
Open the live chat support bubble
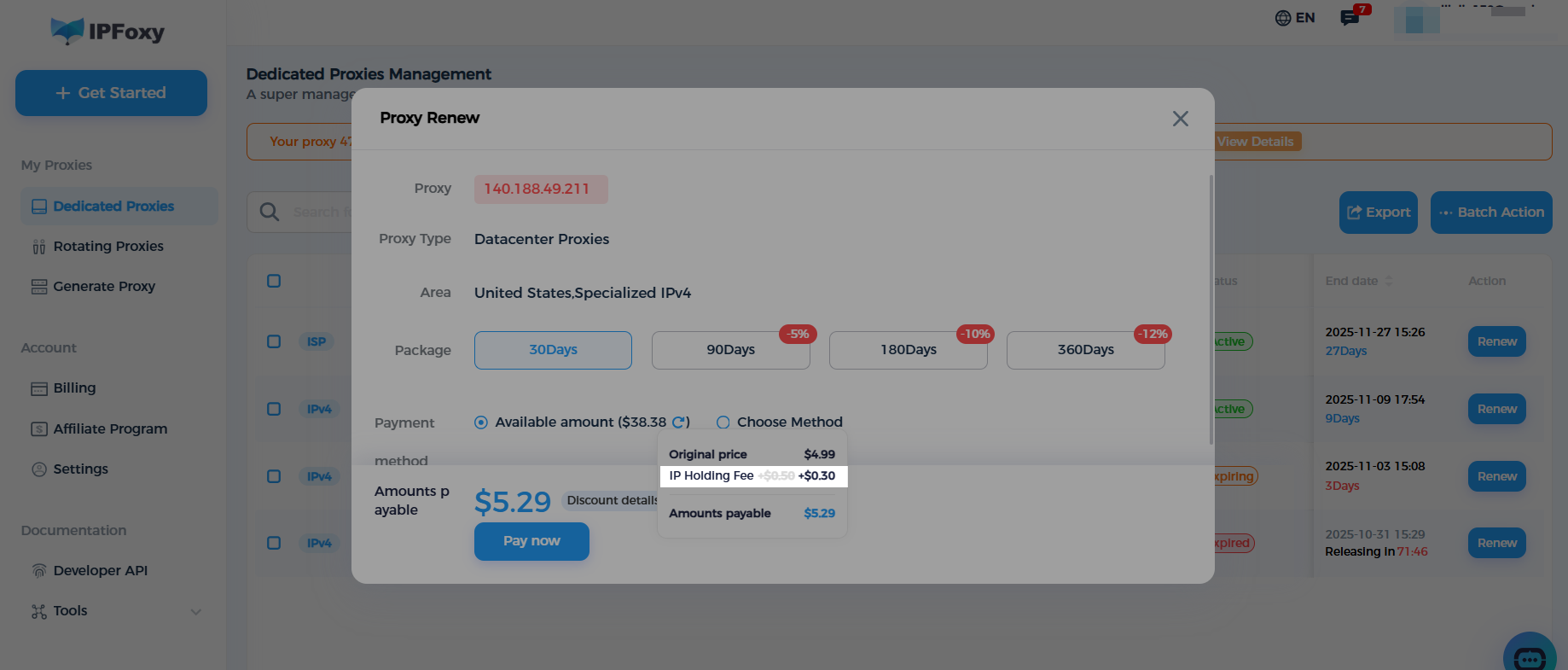pyautogui.click(x=1530, y=655)
